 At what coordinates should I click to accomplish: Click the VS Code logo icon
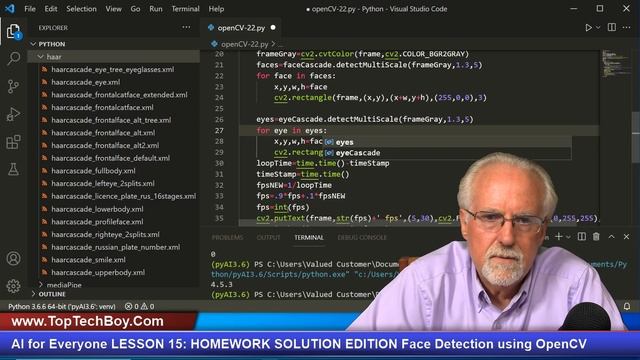(10, 9)
